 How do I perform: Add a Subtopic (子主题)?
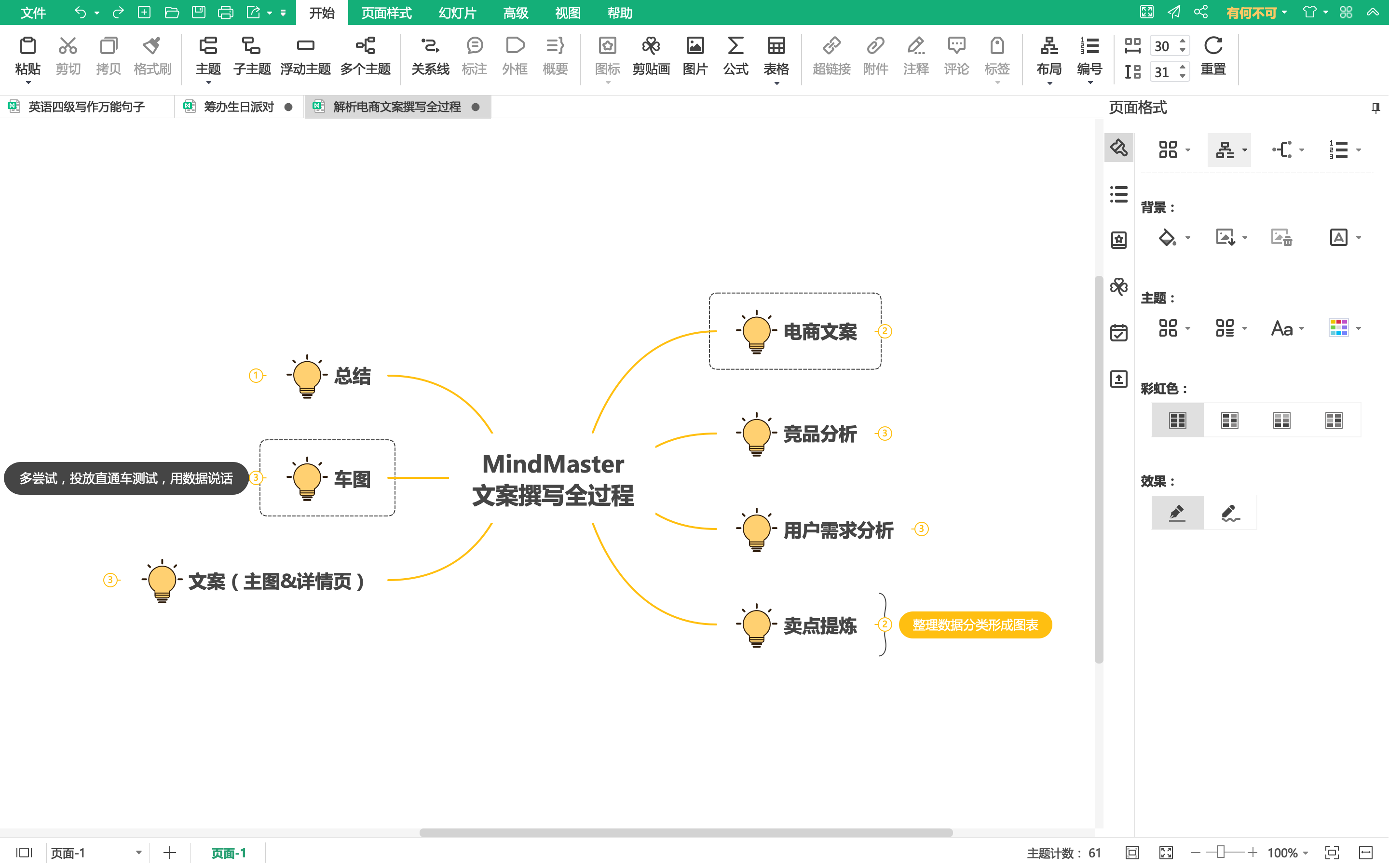pos(251,55)
